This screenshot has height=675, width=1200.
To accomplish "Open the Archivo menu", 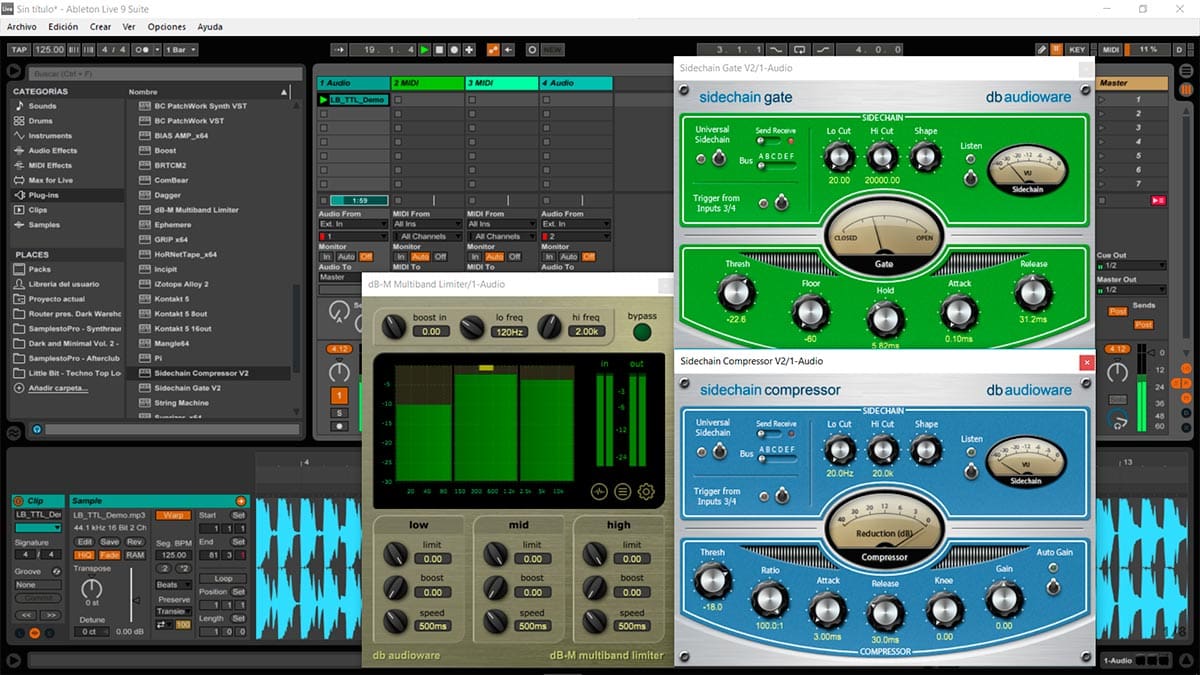I will (x=22, y=27).
